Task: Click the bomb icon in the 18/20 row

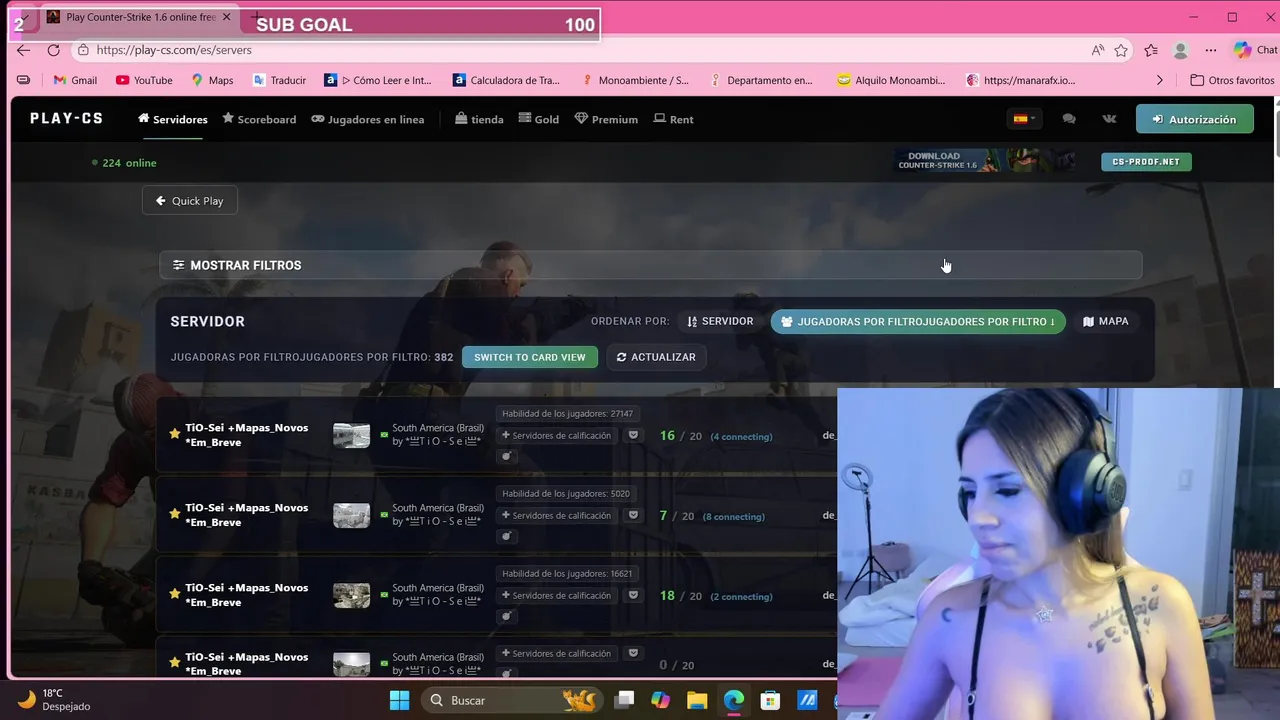Action: point(506,616)
